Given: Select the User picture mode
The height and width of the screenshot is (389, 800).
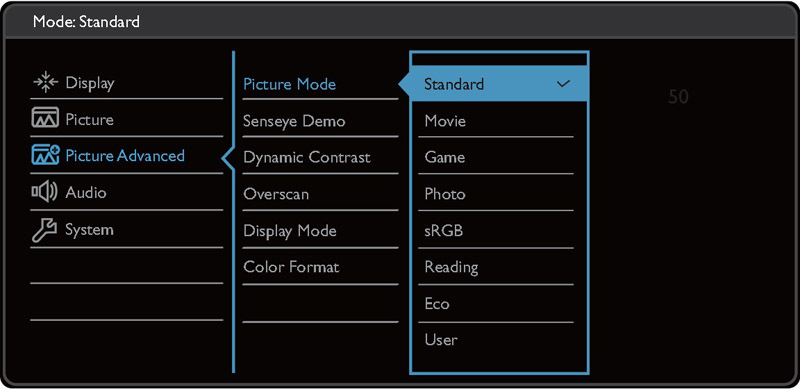Looking at the screenshot, I should 496,339.
